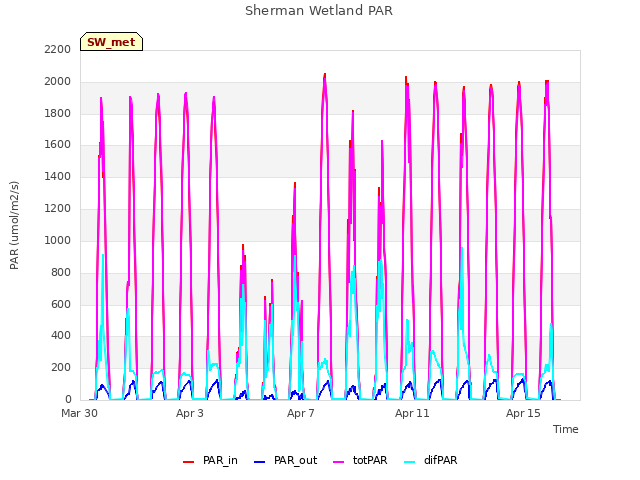This screenshot has width=640, height=480.
Task: Click the 0 y-axis tick label
Action: (x=68, y=399)
